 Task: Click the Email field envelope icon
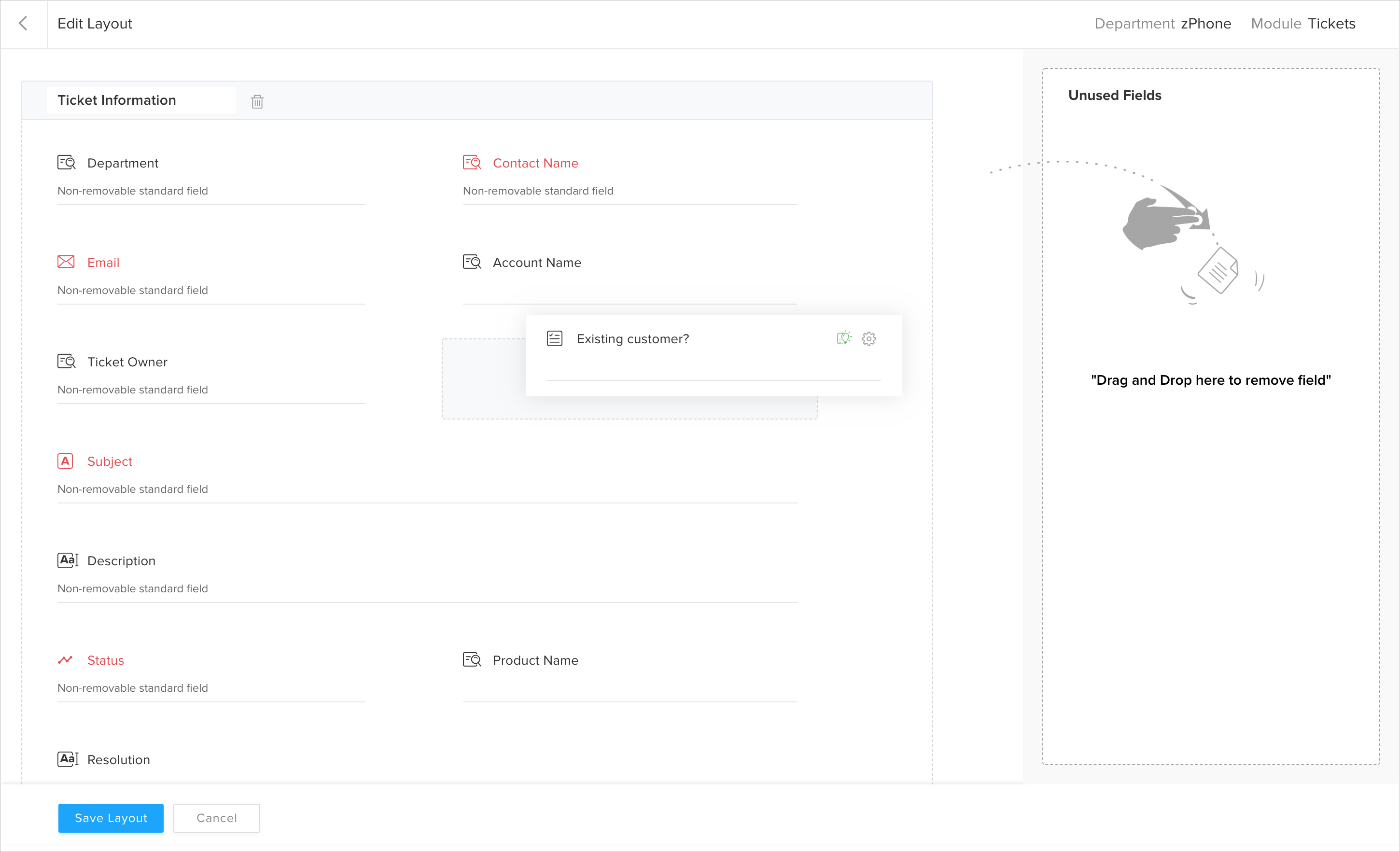(66, 262)
